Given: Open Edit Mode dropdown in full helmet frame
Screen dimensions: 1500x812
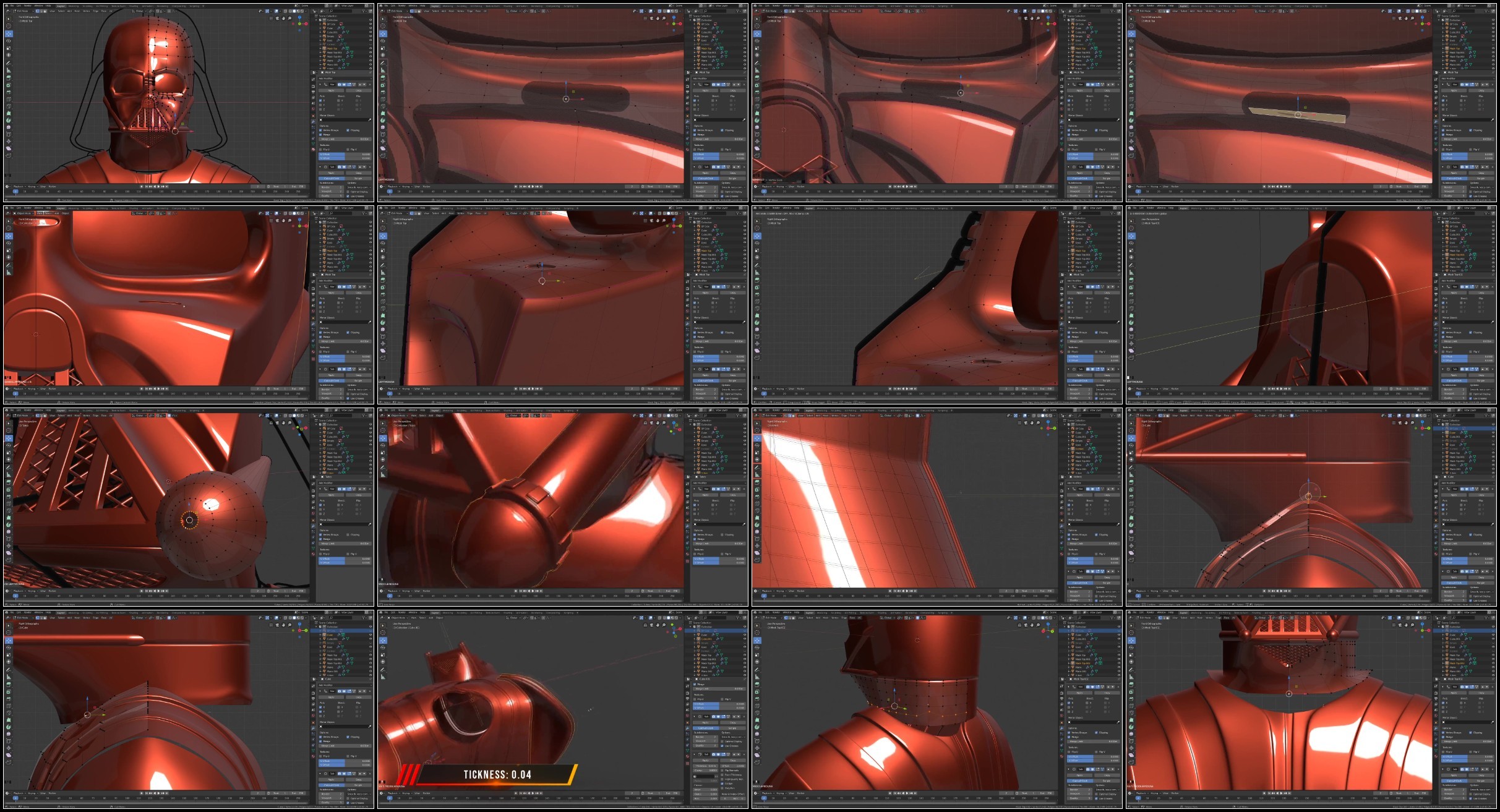Looking at the screenshot, I should tap(24, 11).
